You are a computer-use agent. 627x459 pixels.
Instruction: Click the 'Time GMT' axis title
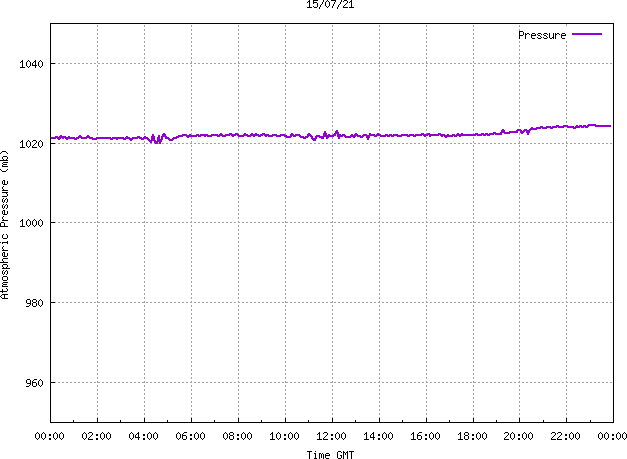(x=330, y=455)
